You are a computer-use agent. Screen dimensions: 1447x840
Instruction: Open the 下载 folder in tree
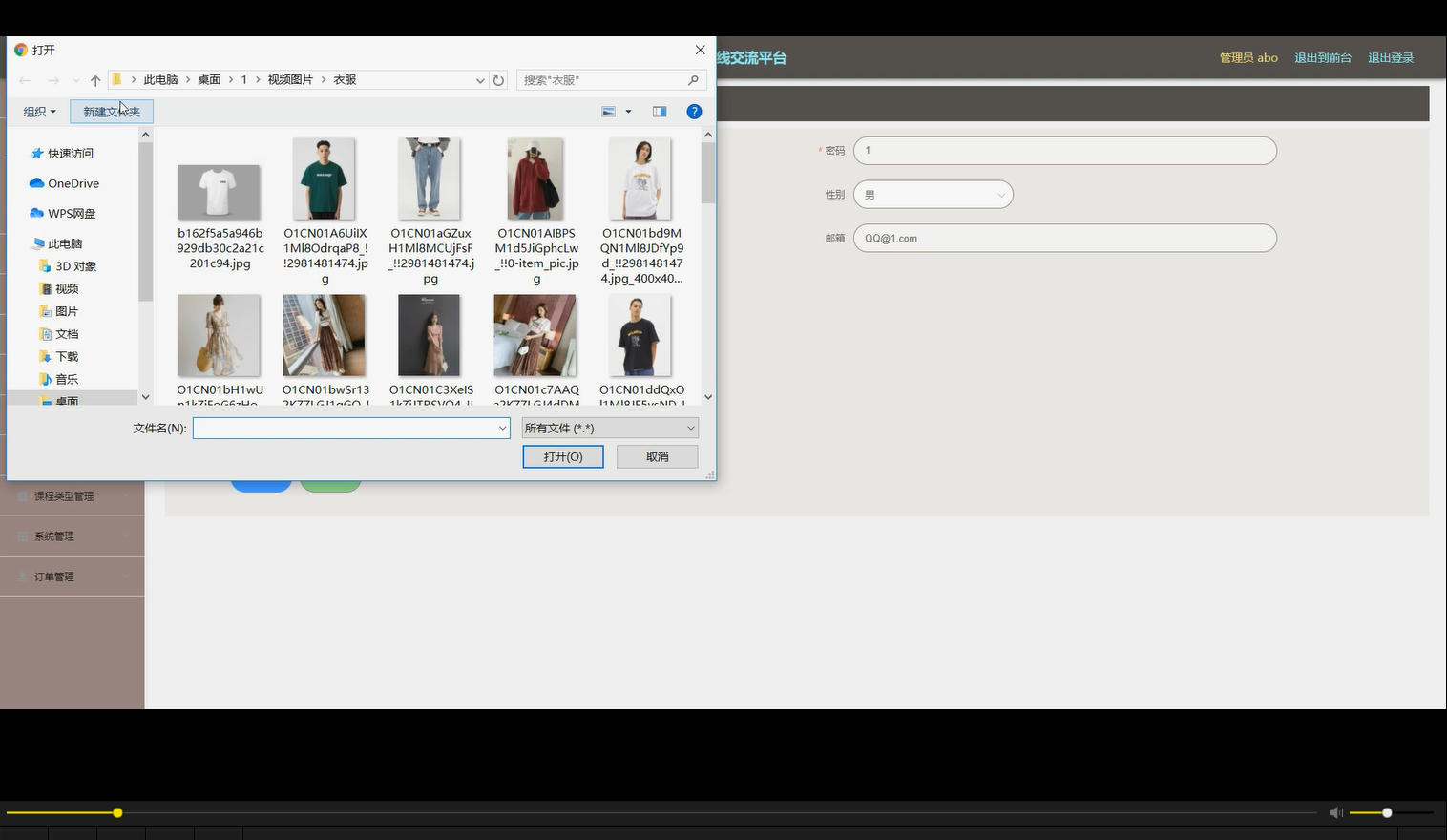(x=59, y=356)
